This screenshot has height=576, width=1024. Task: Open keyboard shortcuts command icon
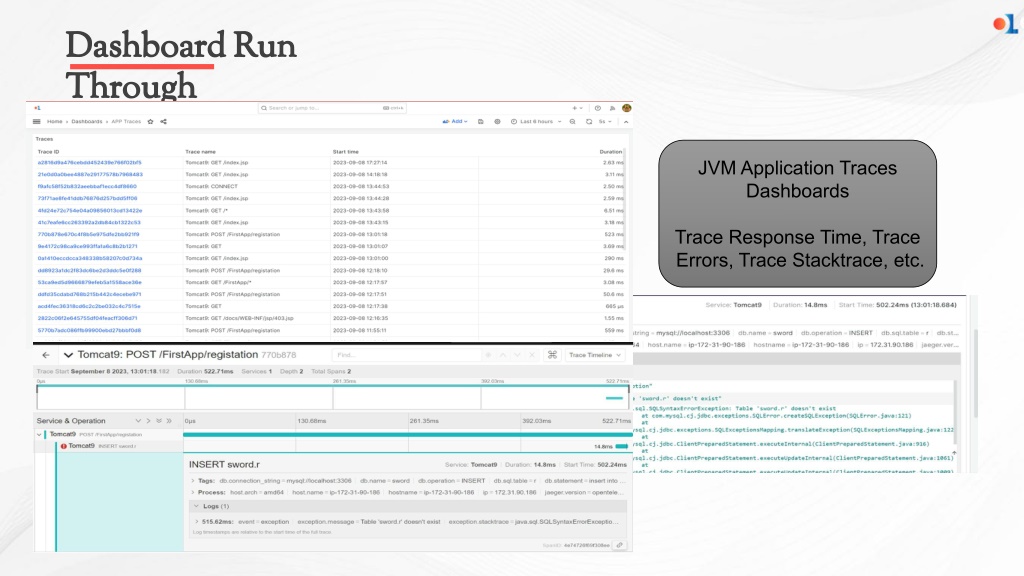[x=552, y=355]
